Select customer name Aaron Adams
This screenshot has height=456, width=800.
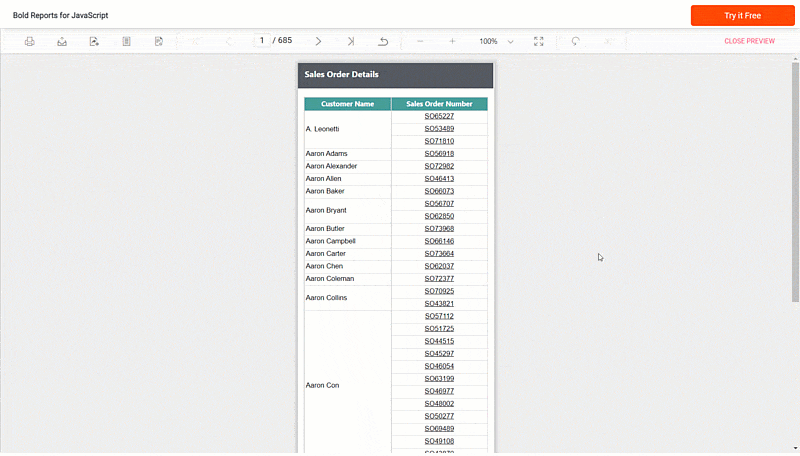pyautogui.click(x=327, y=154)
